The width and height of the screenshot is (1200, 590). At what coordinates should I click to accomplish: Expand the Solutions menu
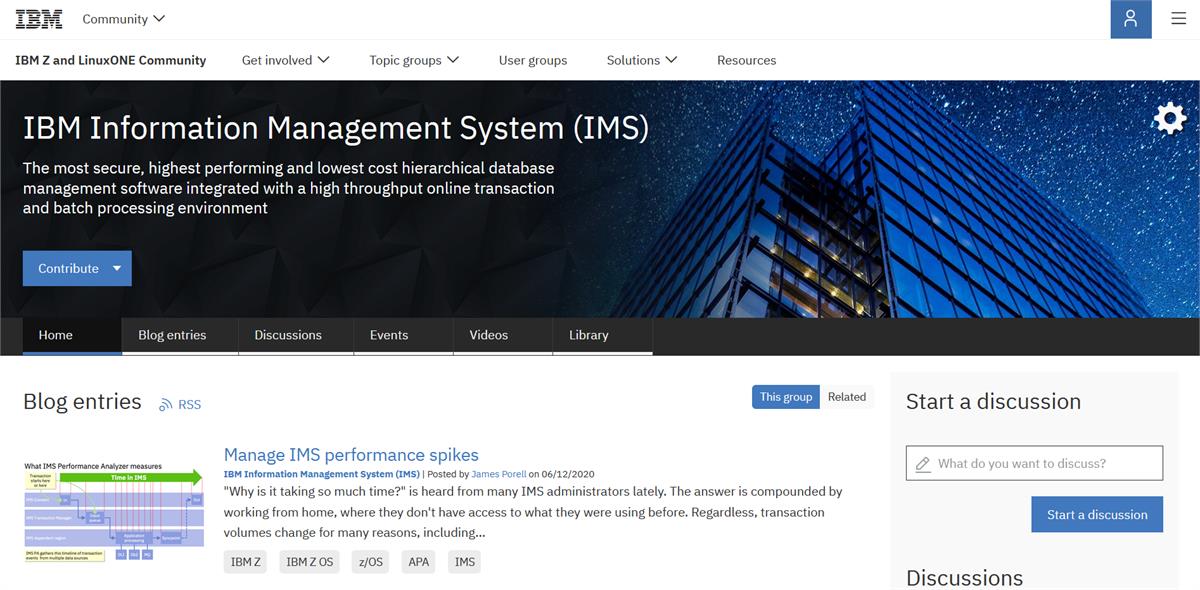click(x=642, y=60)
